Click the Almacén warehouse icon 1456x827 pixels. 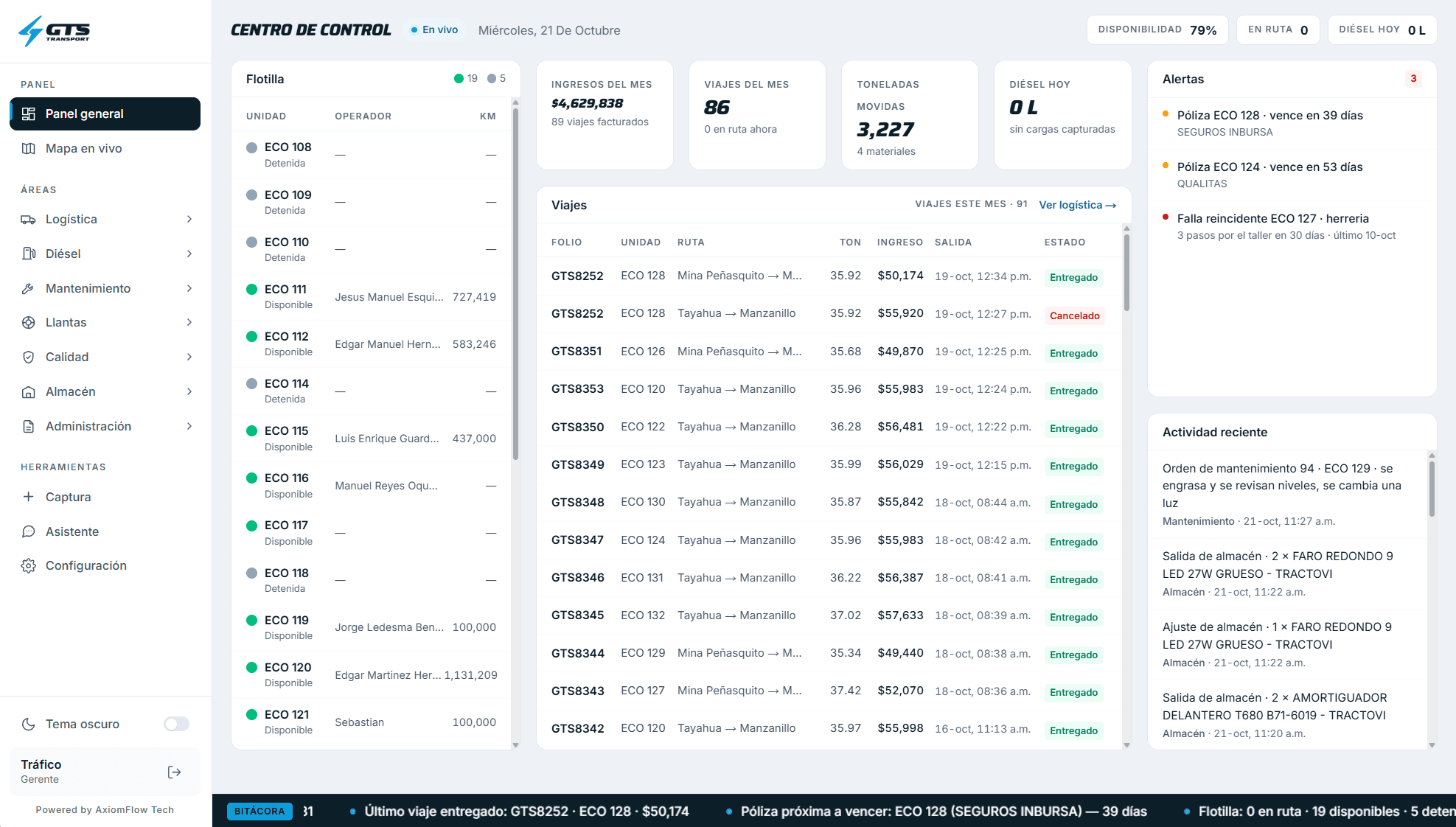[x=29, y=391]
